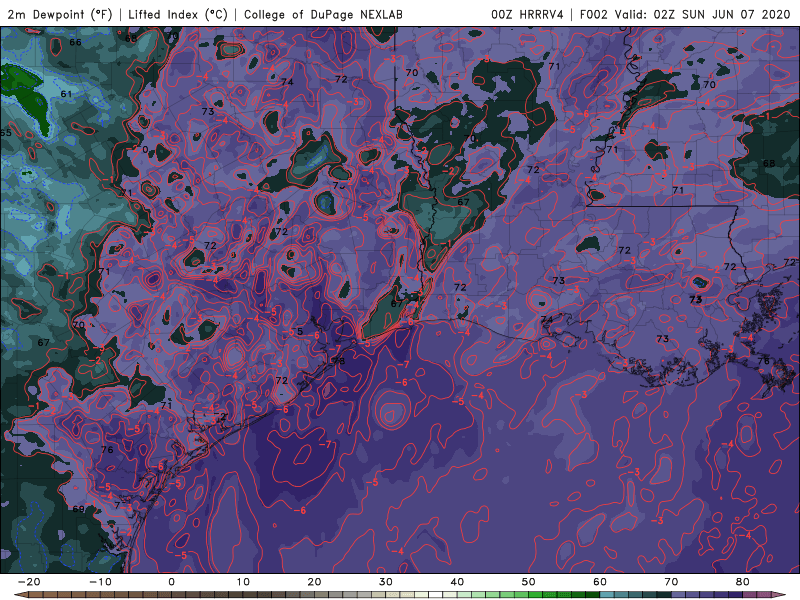Screen dimensions: 800x600
Task: Click the "20" label on the color scale
Action: 314,582
